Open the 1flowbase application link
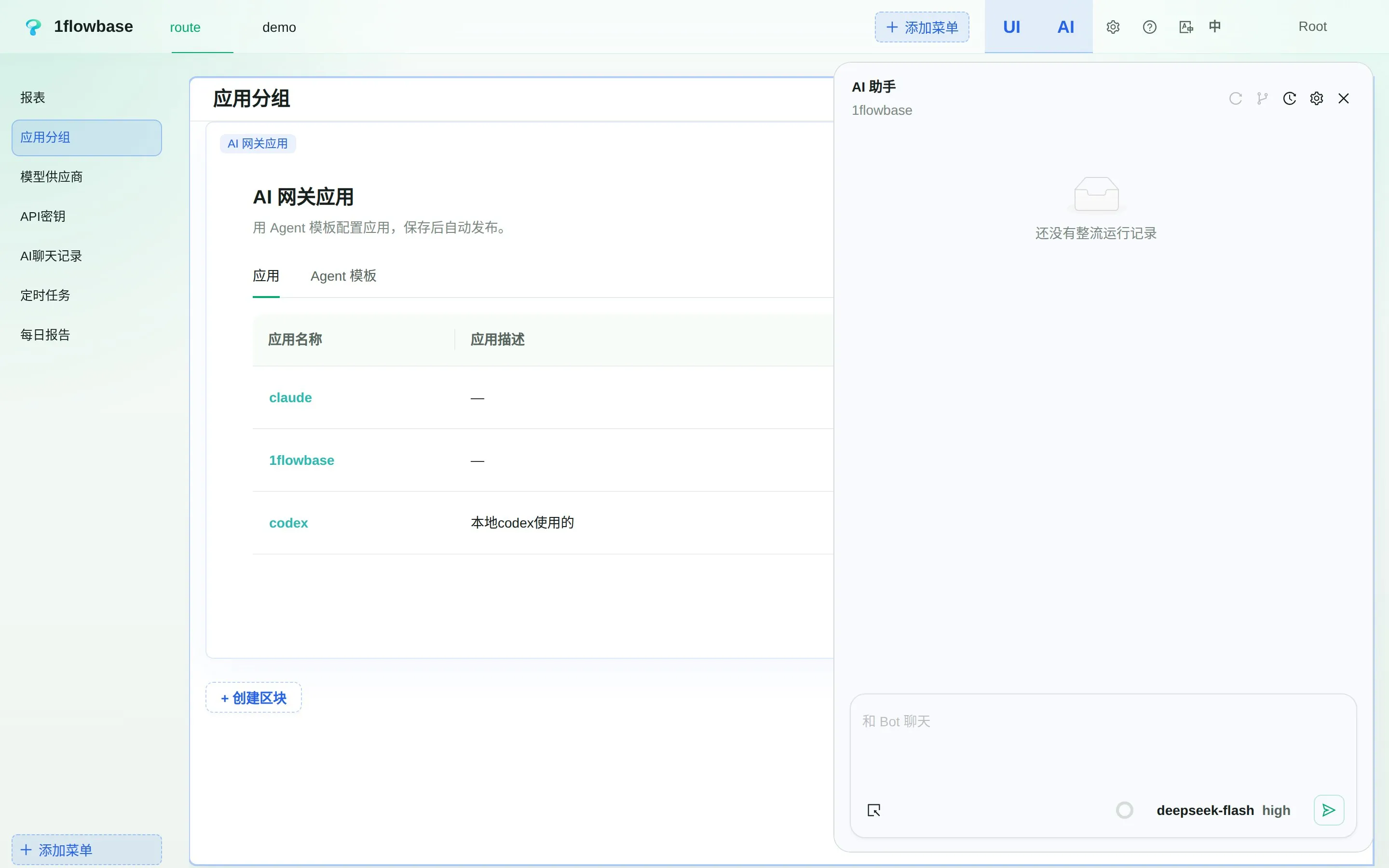 coord(301,461)
